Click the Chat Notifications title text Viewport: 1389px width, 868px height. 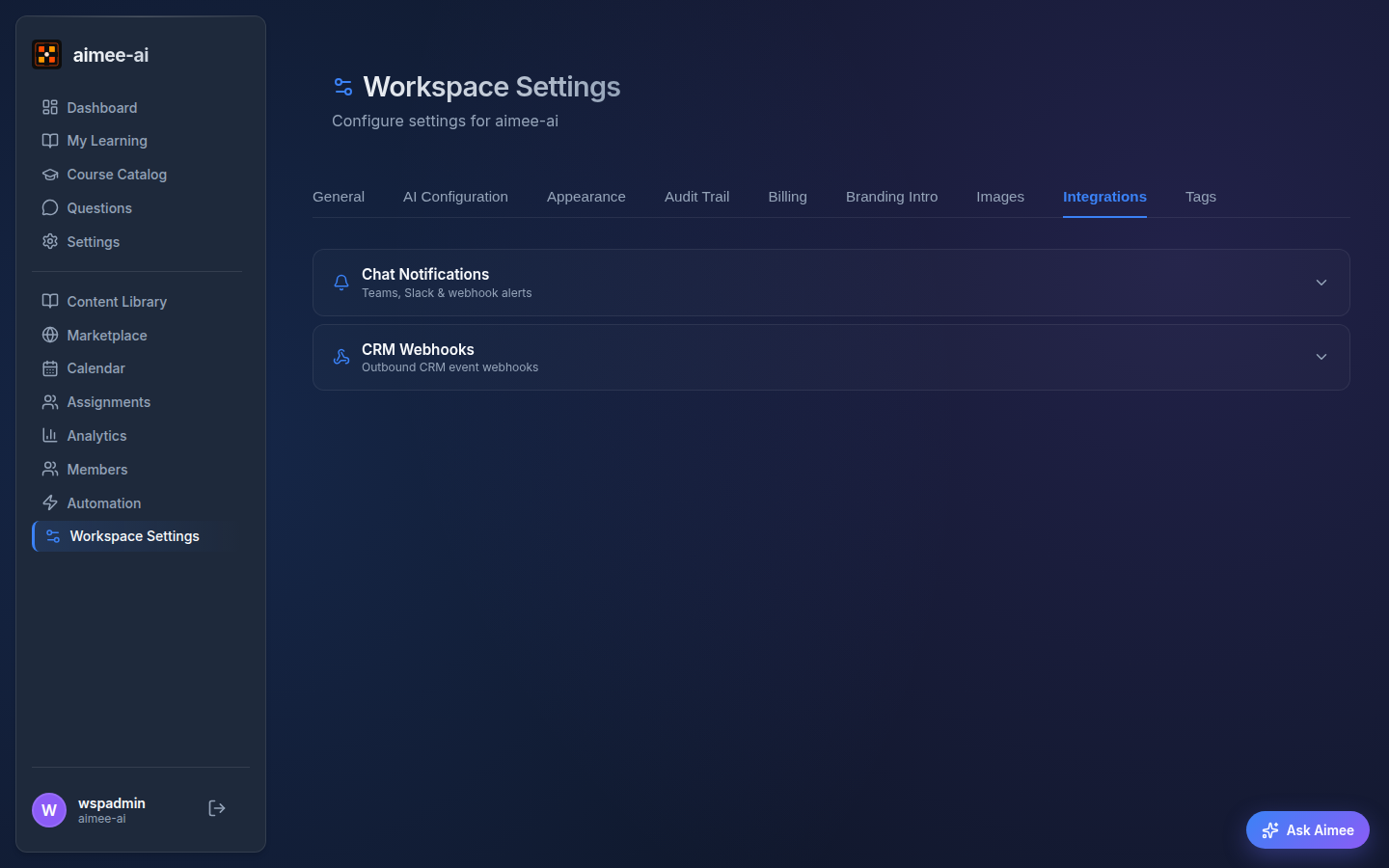point(425,274)
